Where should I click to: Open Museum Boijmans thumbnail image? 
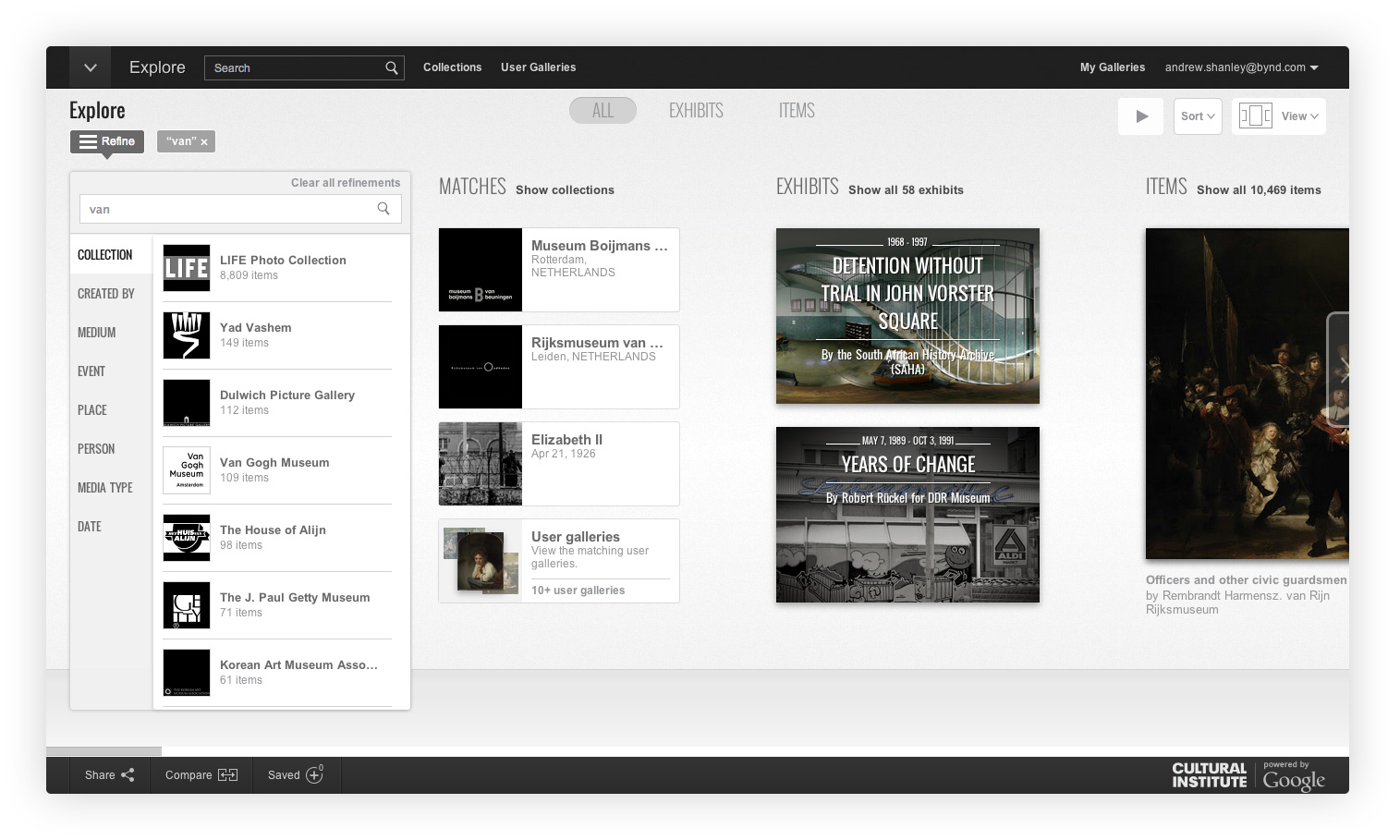[x=481, y=270]
